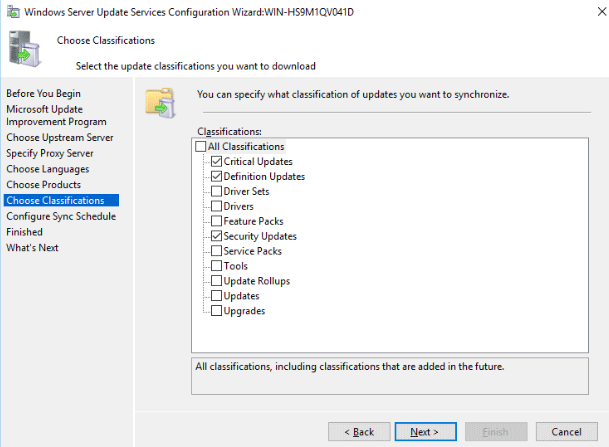The width and height of the screenshot is (609, 447).
Task: Check the All Classifications checkbox
Action: click(200, 147)
